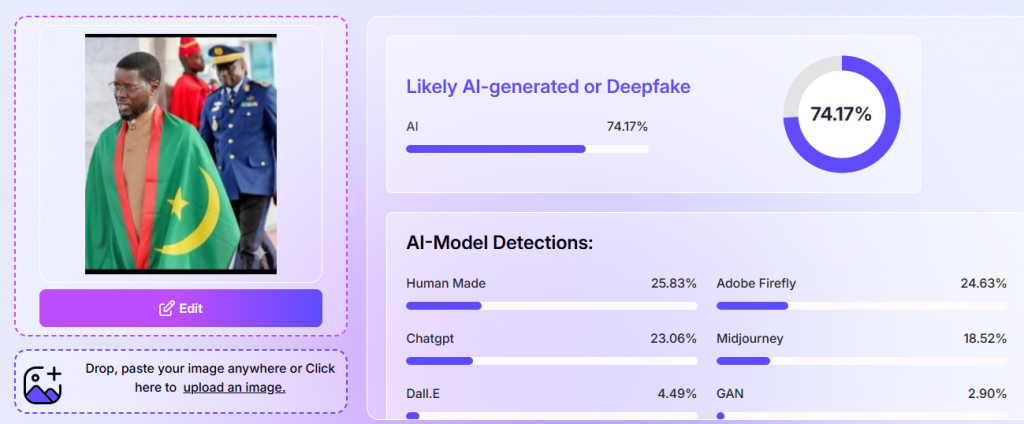1024x424 pixels.
Task: Click the Dall.E detection bar
Action: (x=551, y=415)
